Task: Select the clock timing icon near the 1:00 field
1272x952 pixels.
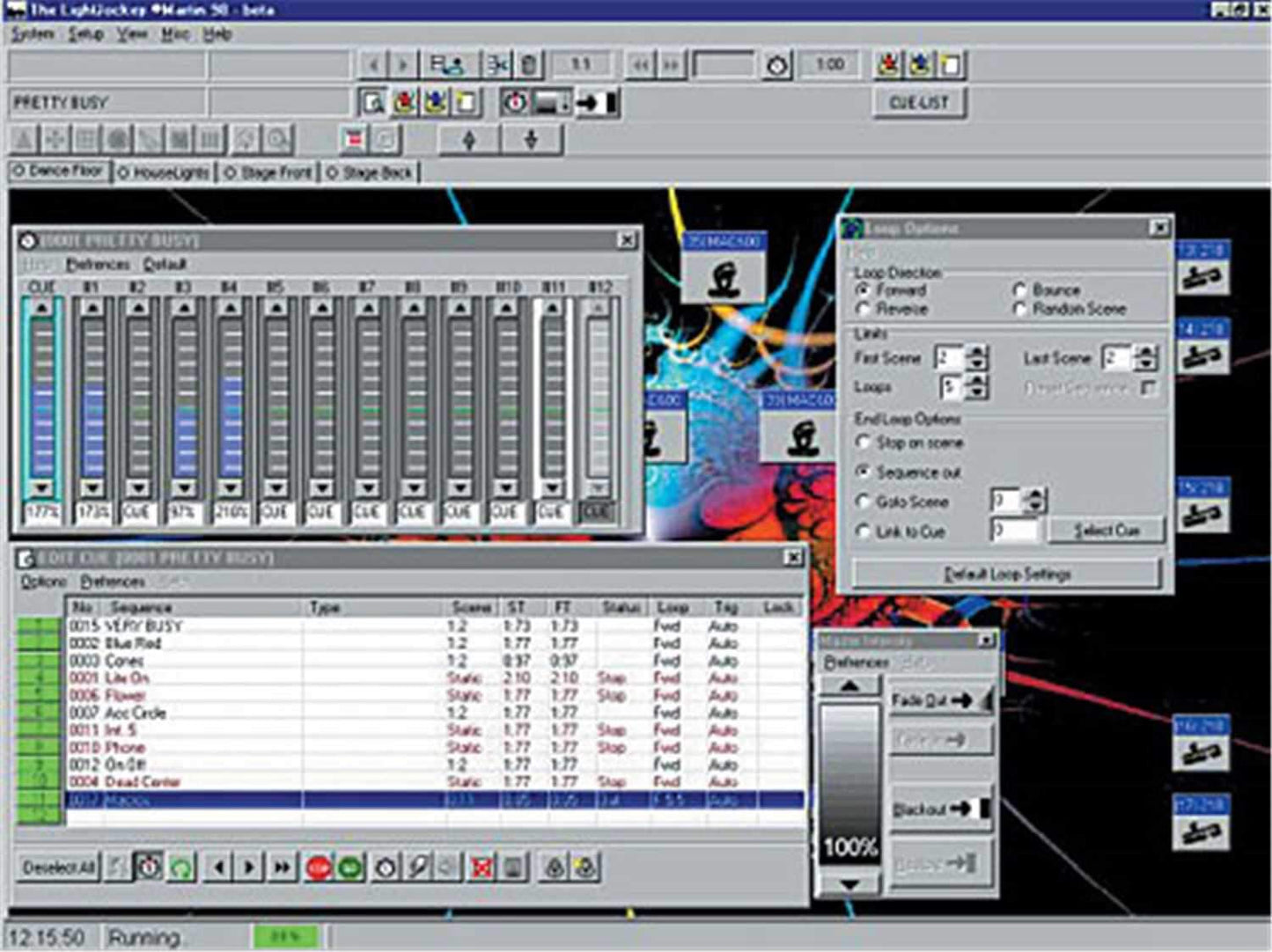Action: coord(778,62)
